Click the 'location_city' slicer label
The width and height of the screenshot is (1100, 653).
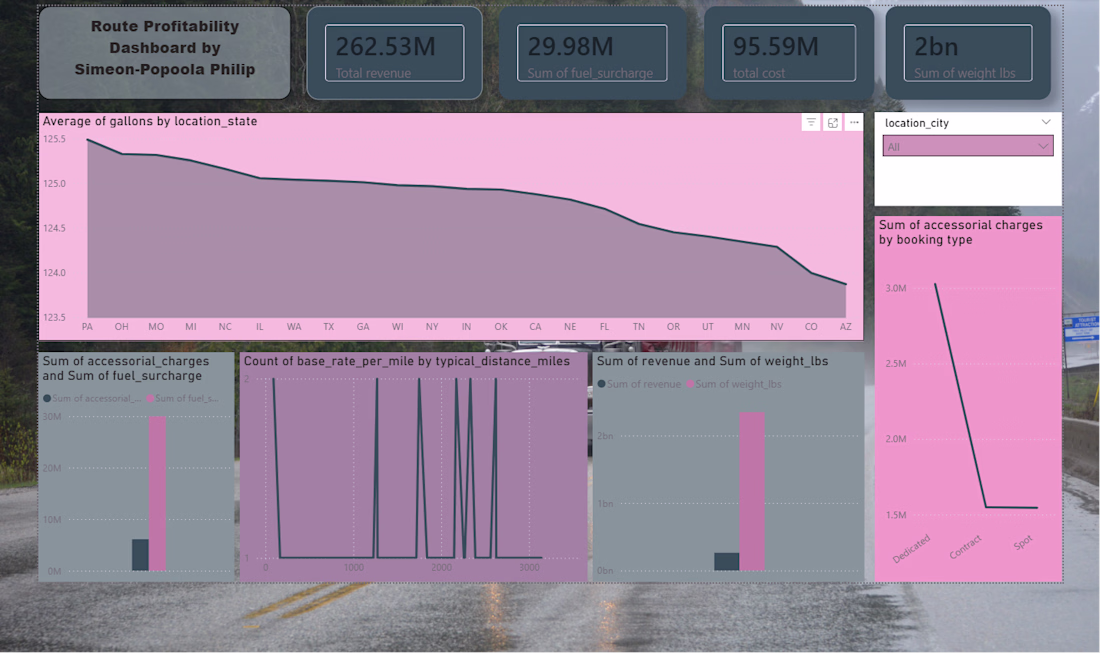pos(917,123)
